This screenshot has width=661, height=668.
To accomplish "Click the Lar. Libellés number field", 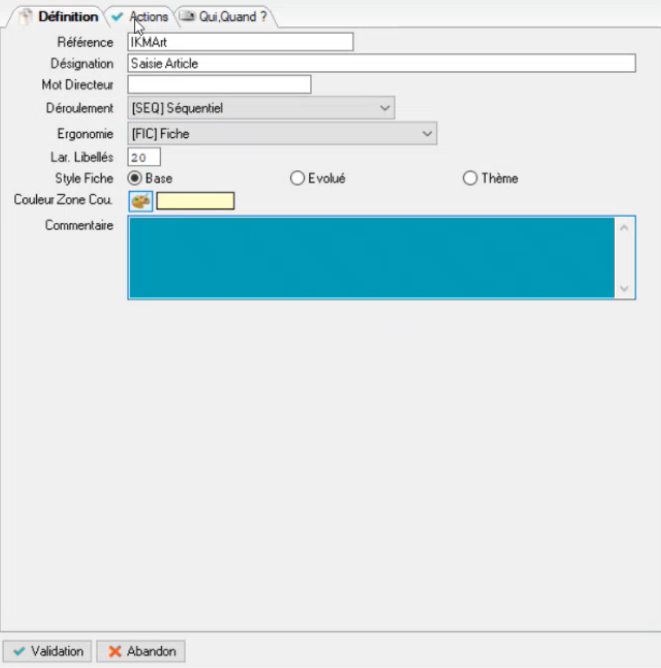I will click(x=144, y=156).
